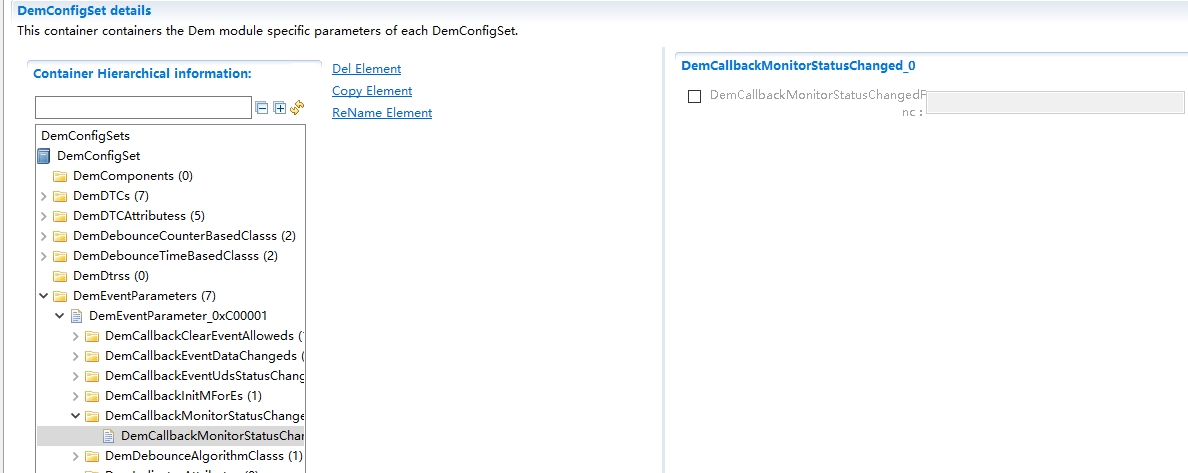Click the container hierarchy search field
The image size is (1188, 473).
pos(143,108)
